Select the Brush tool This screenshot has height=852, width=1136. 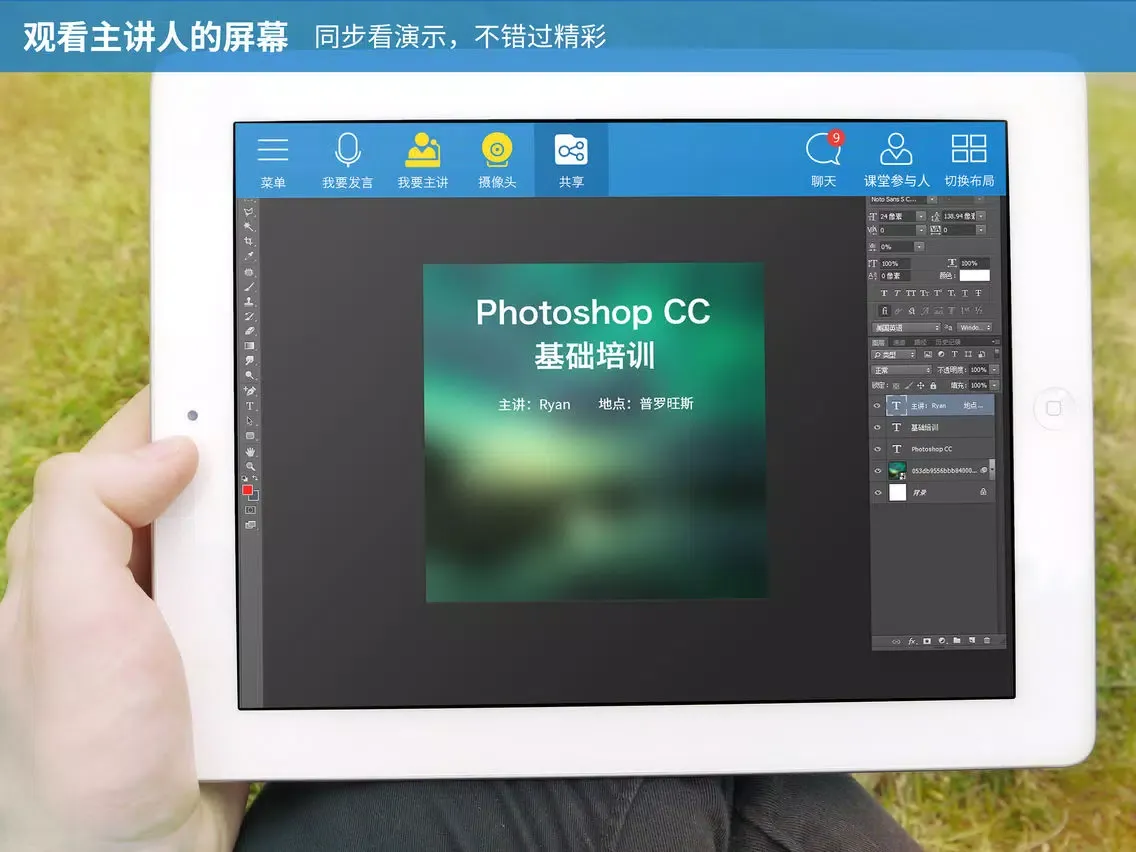(248, 287)
